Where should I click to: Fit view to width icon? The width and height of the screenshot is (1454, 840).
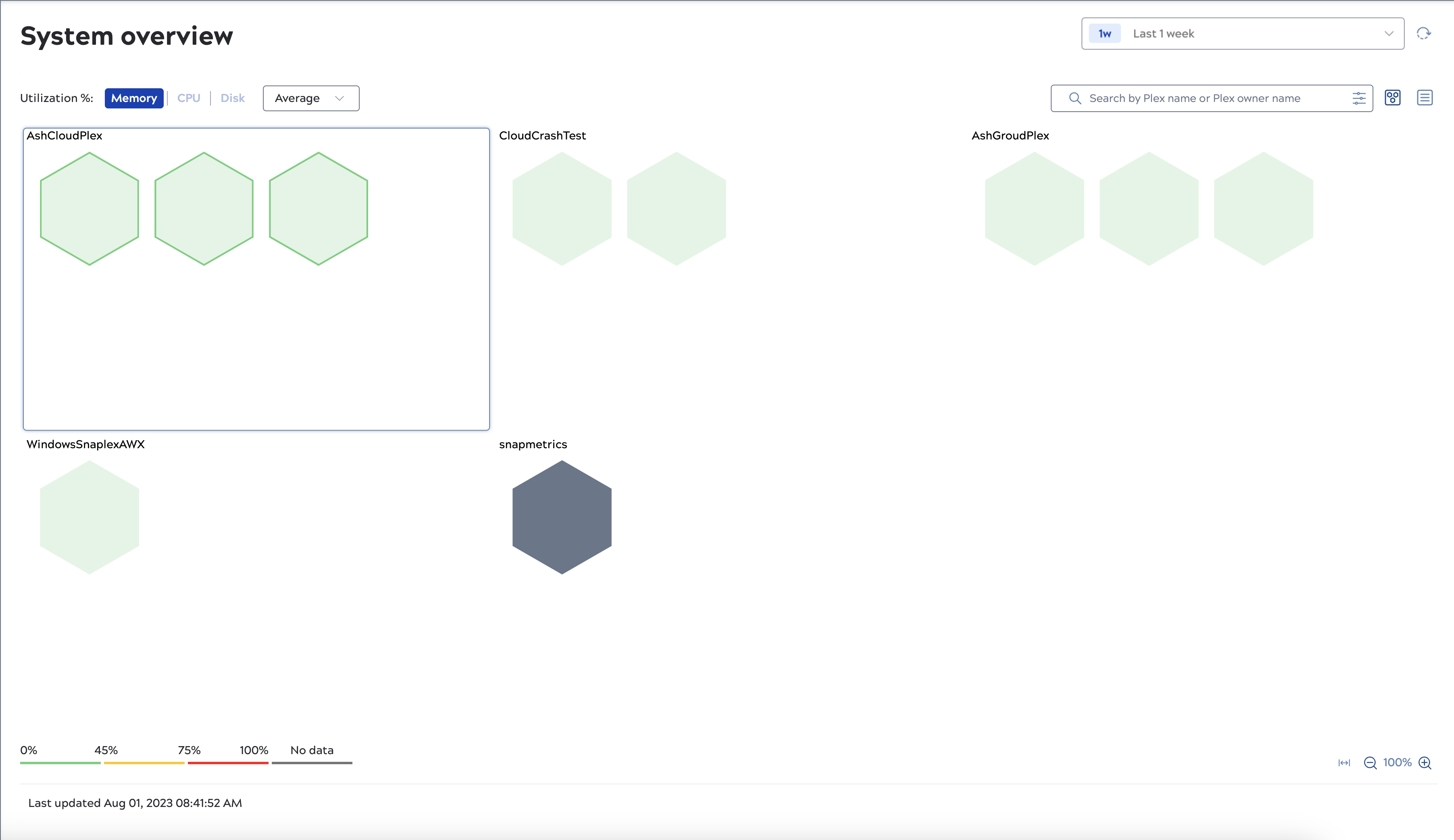pos(1344,763)
